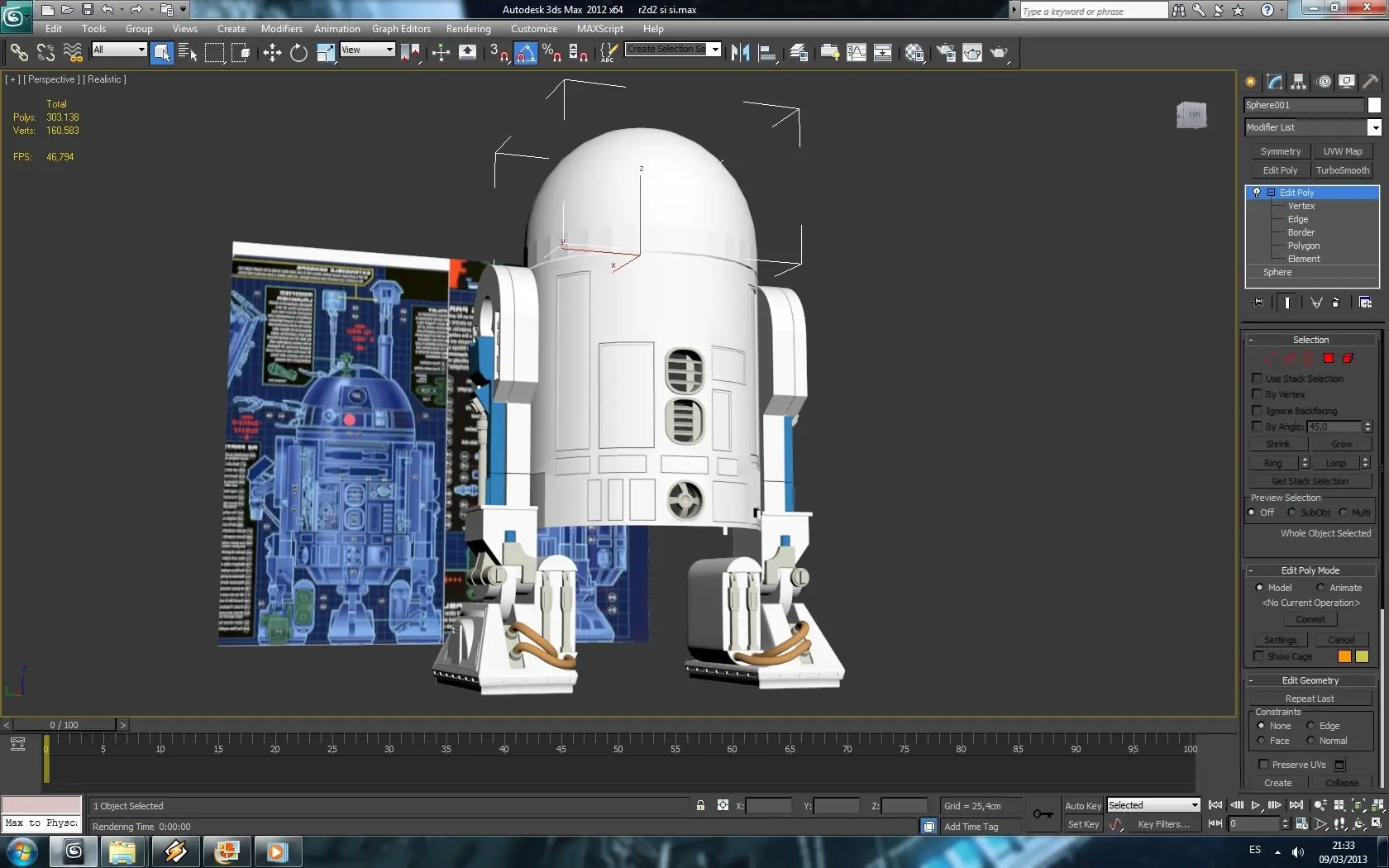1389x868 pixels.
Task: Open the Modifier List dropdown
Action: (1374, 127)
